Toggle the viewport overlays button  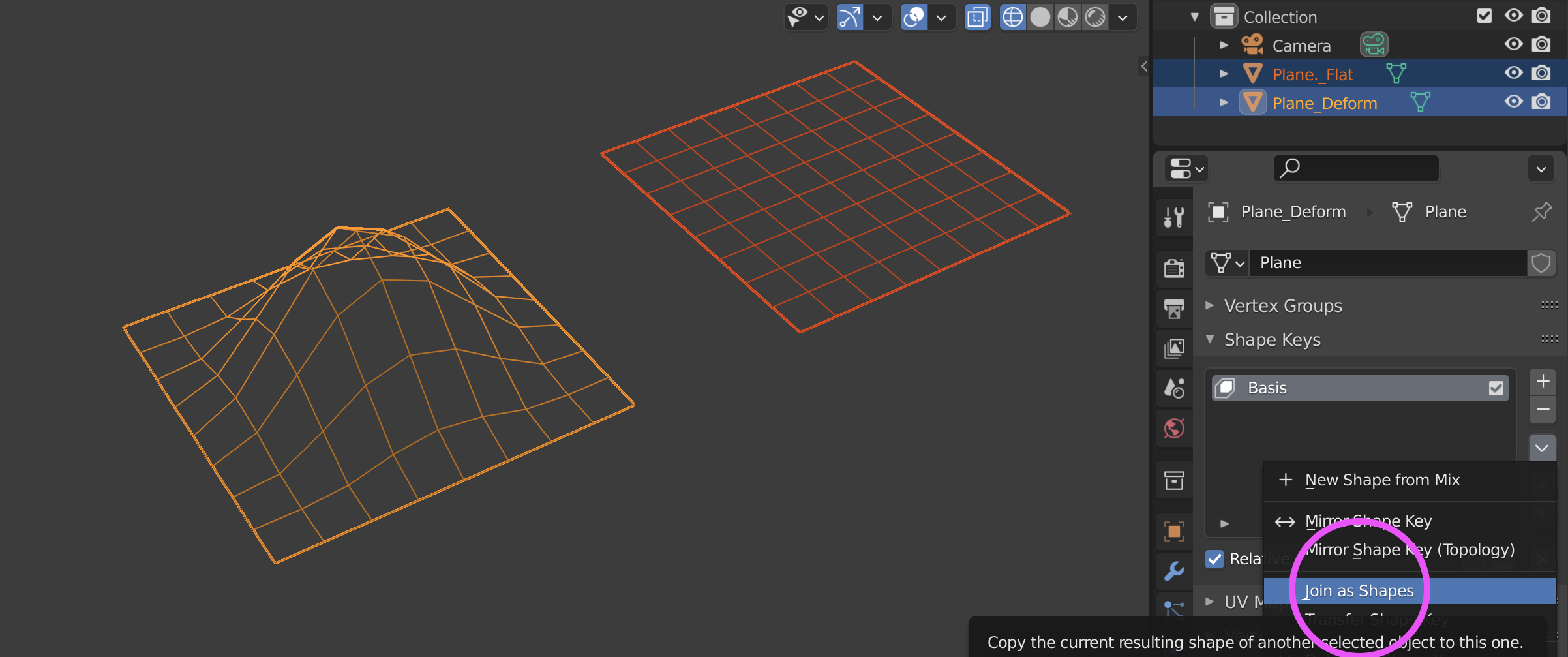[x=914, y=17]
